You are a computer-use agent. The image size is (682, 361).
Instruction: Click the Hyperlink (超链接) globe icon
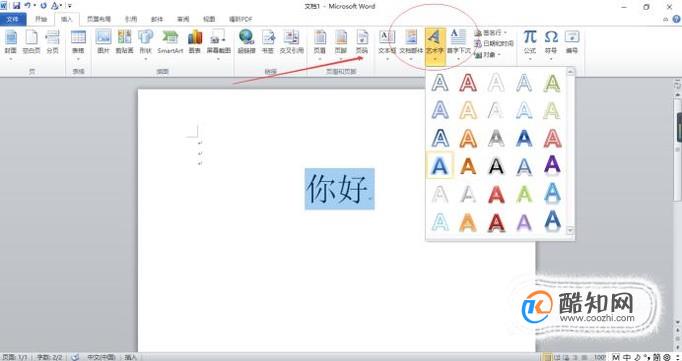pos(246,42)
